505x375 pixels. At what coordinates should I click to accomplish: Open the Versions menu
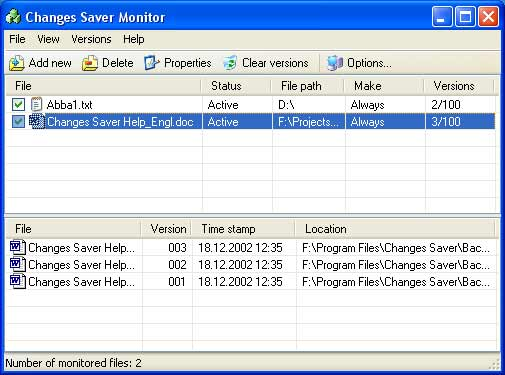(x=91, y=39)
